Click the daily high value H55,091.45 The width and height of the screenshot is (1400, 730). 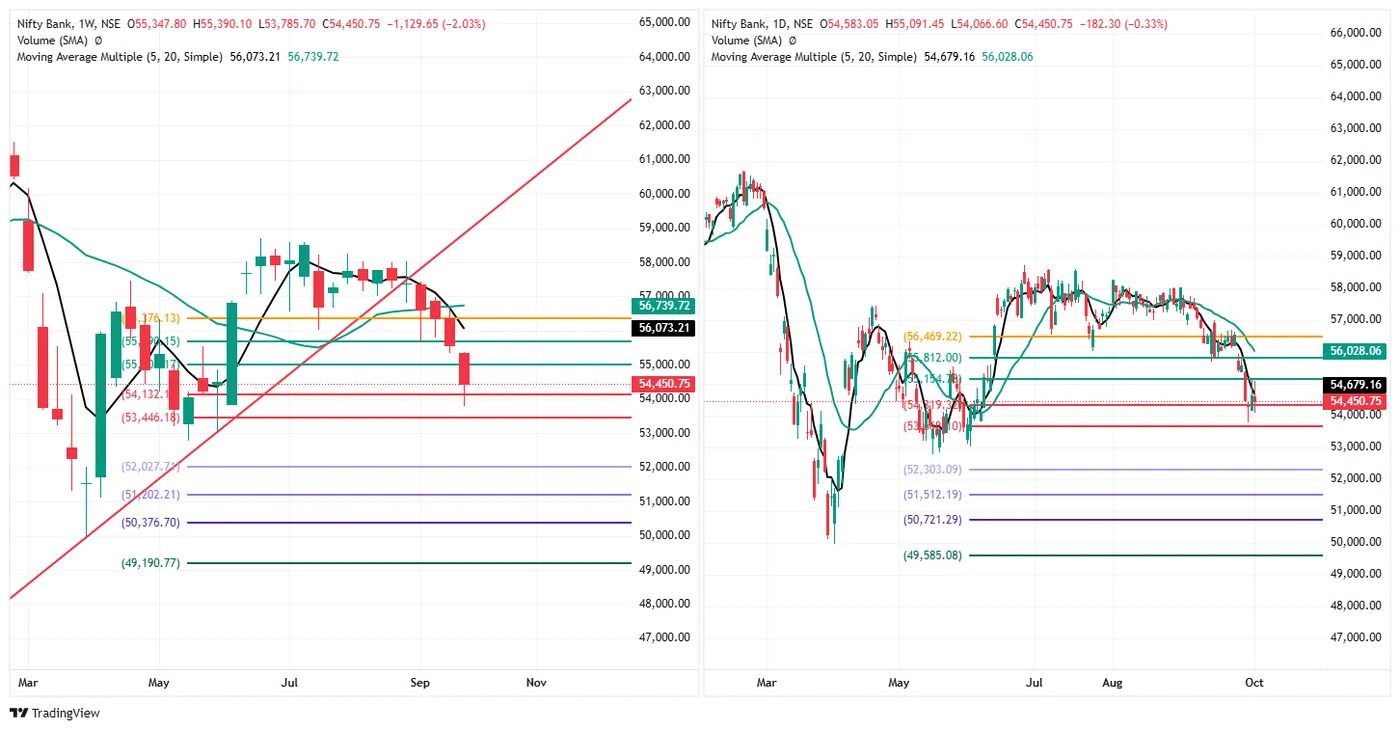(x=916, y=24)
